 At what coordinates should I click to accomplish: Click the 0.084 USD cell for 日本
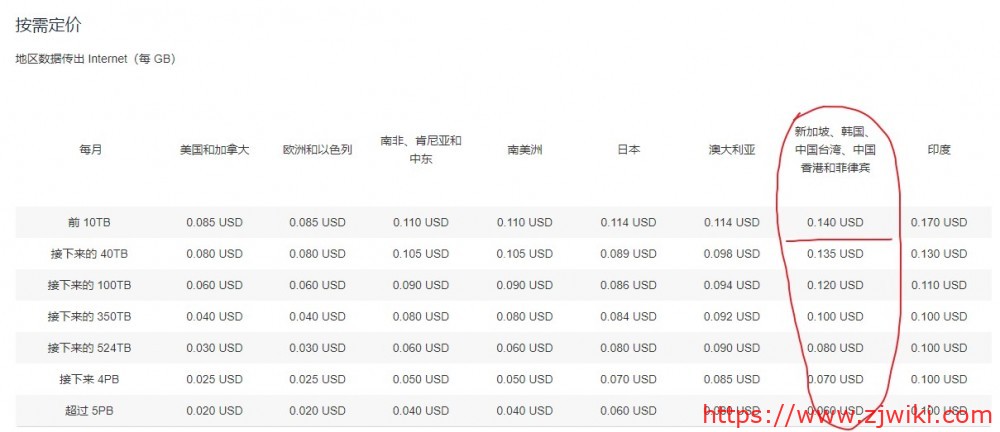tap(628, 317)
